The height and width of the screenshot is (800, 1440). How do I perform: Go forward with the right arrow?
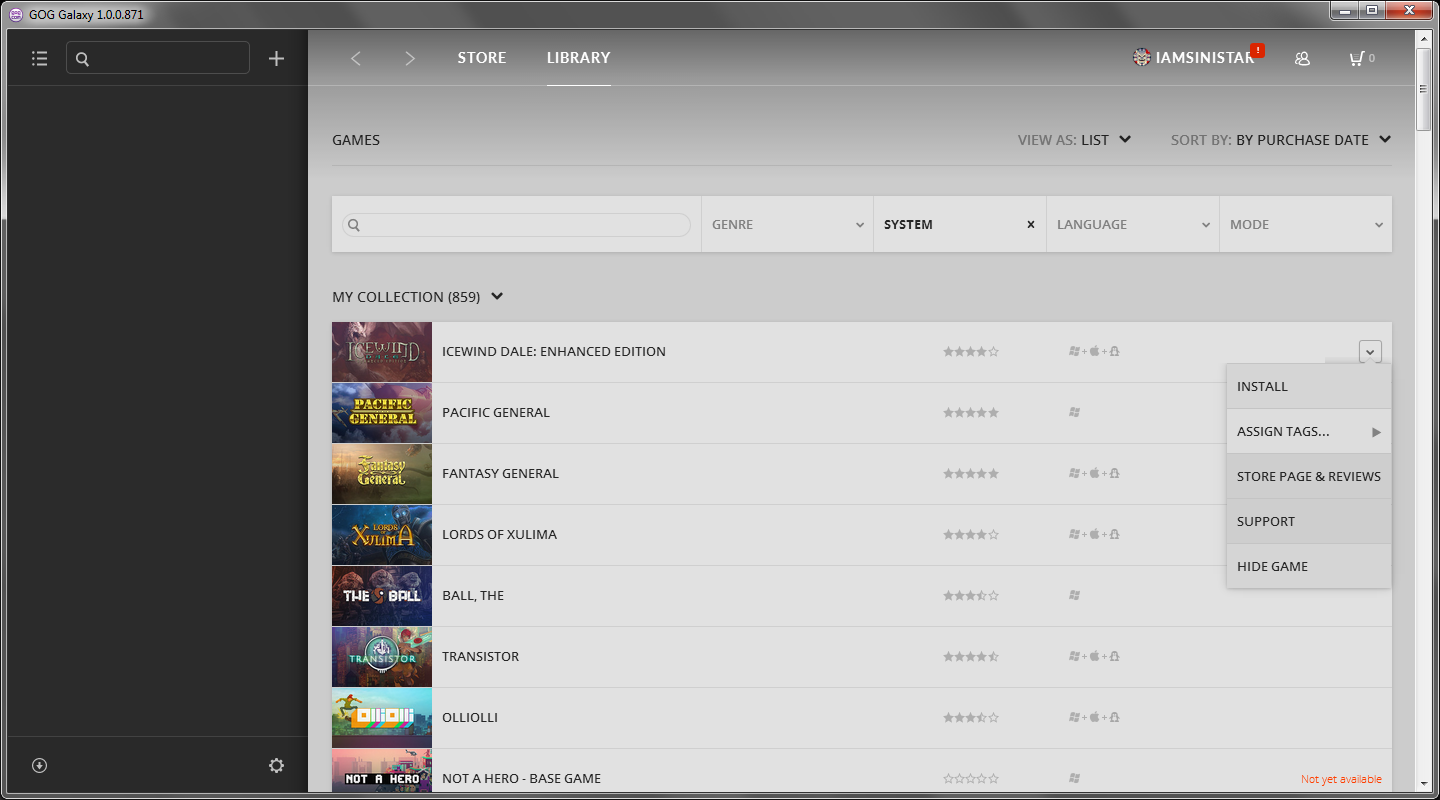click(x=410, y=58)
